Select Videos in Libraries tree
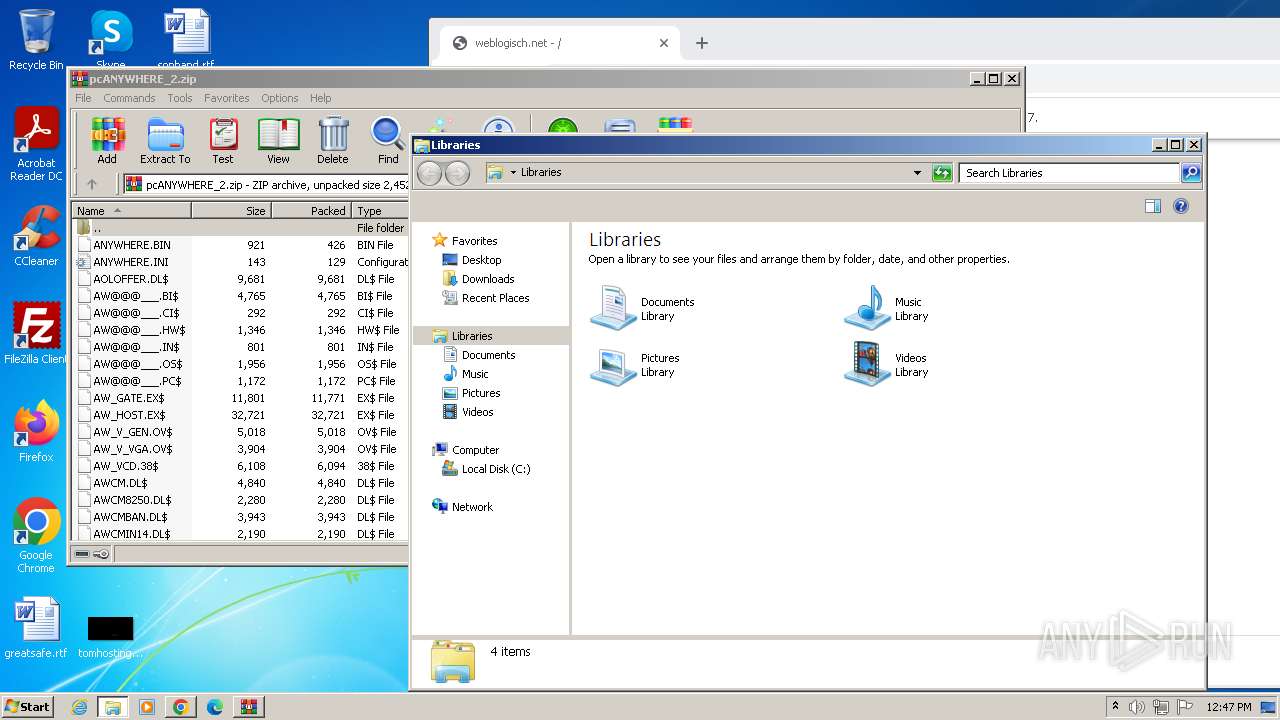This screenshot has width=1280, height=720. click(477, 412)
